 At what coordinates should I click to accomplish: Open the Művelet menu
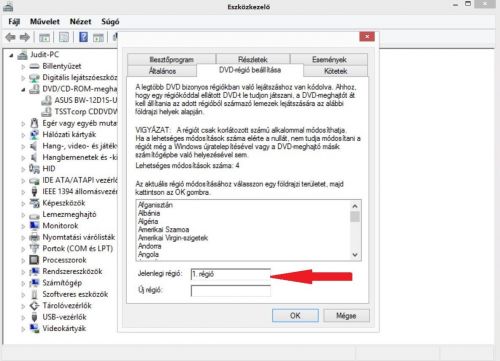(45, 22)
